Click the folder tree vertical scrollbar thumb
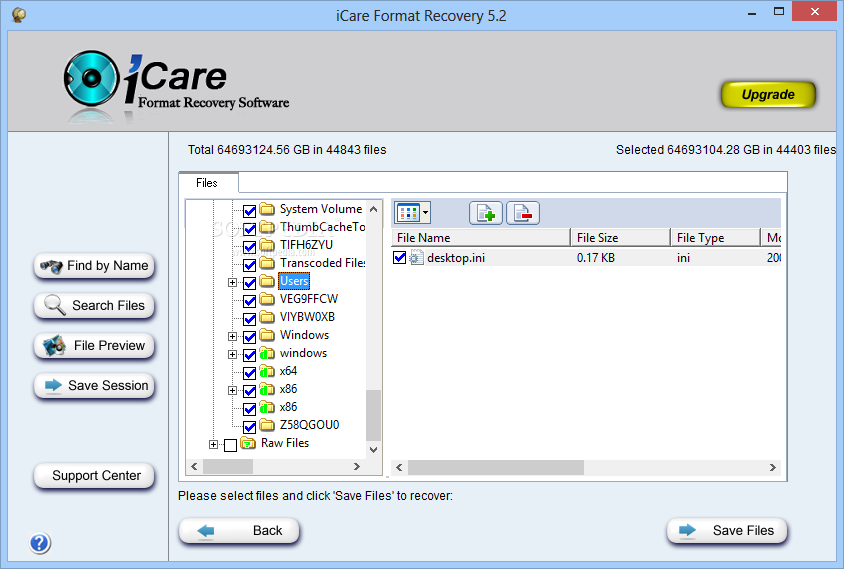 [374, 415]
